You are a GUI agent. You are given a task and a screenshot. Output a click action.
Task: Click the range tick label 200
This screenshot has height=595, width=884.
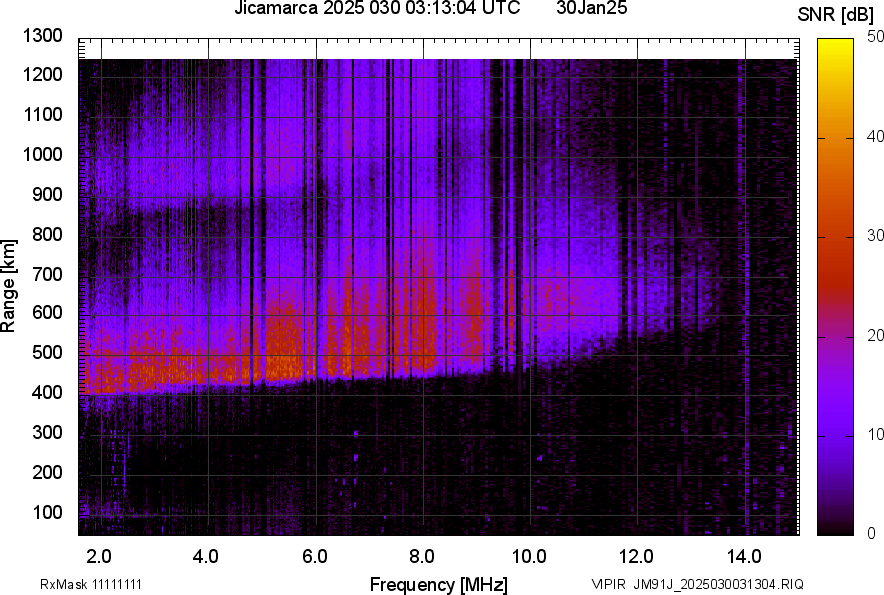(47, 472)
